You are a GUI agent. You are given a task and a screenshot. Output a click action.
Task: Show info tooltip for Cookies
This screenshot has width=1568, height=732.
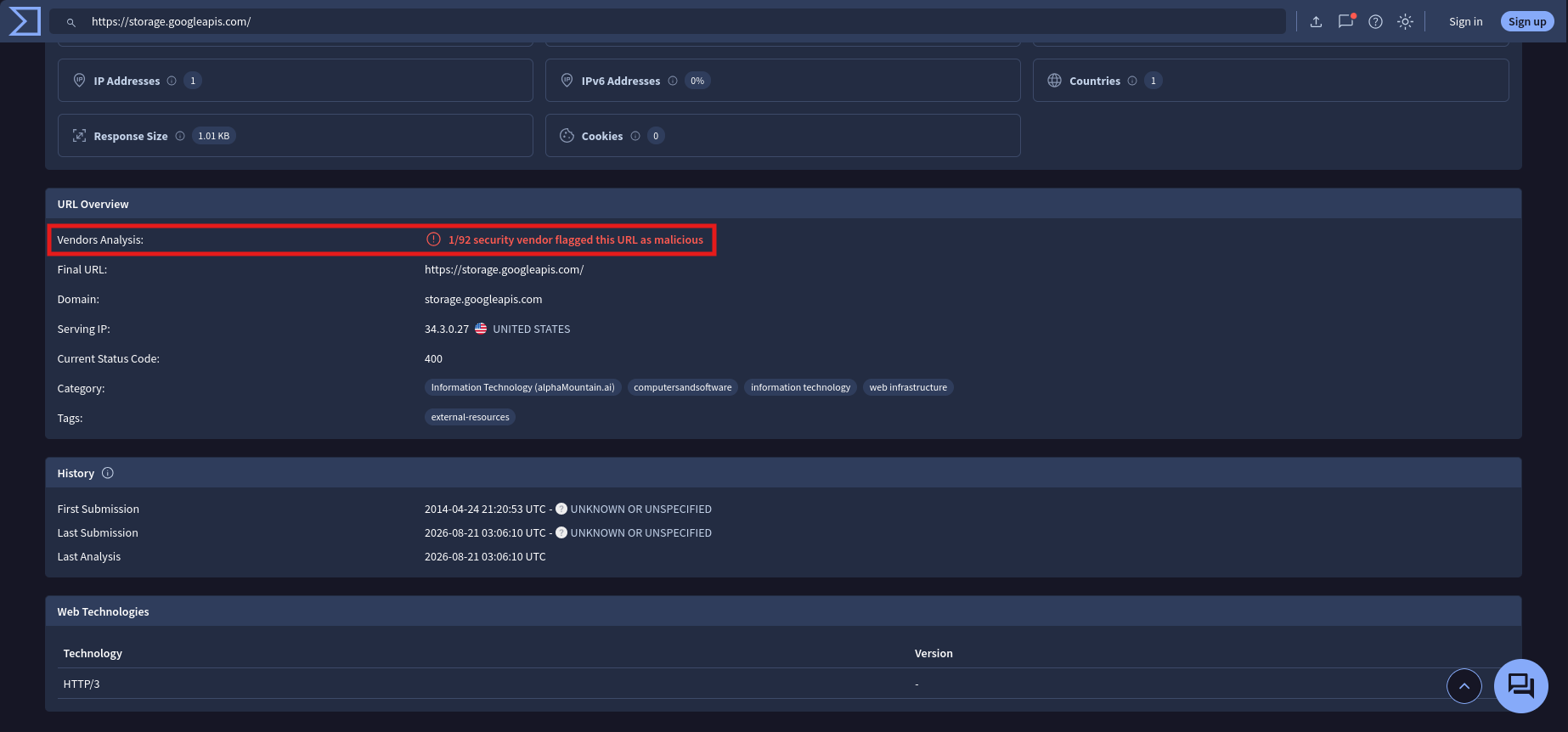pos(635,136)
